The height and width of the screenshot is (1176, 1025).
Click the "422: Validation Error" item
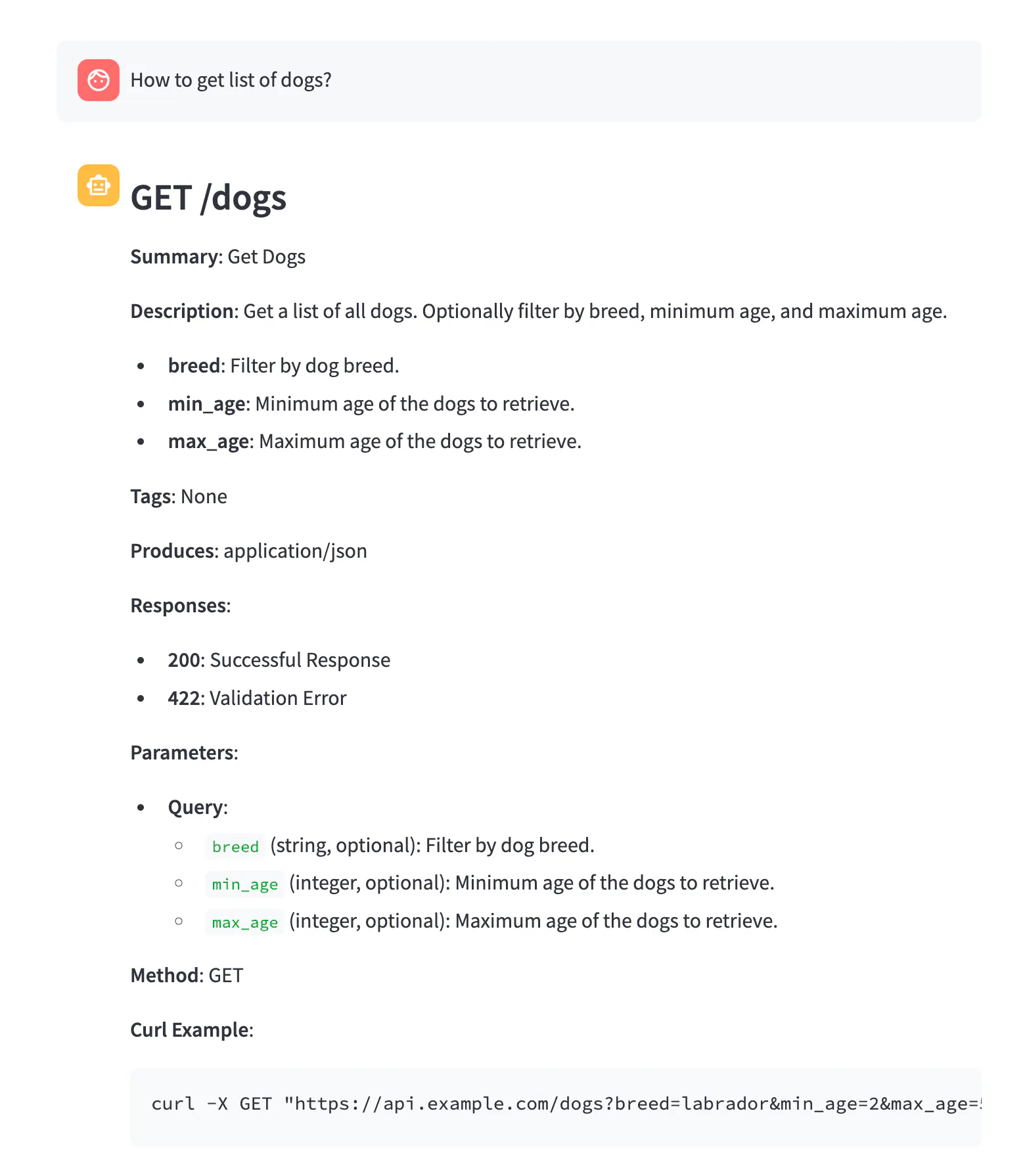pyautogui.click(x=257, y=698)
